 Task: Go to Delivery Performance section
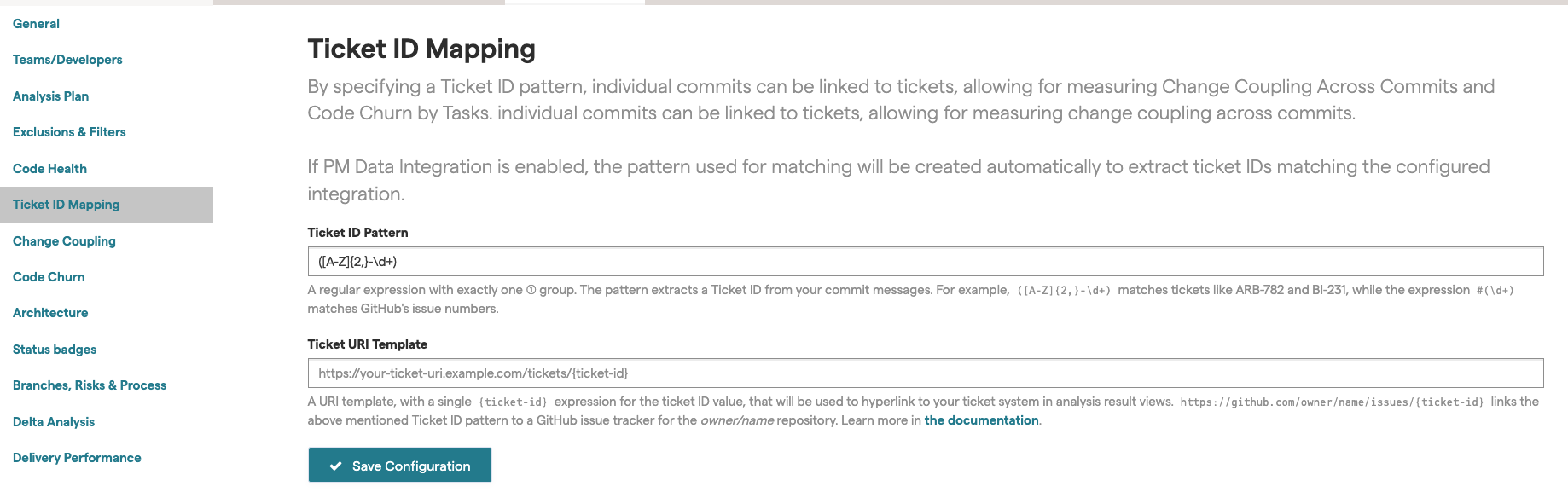point(77,458)
